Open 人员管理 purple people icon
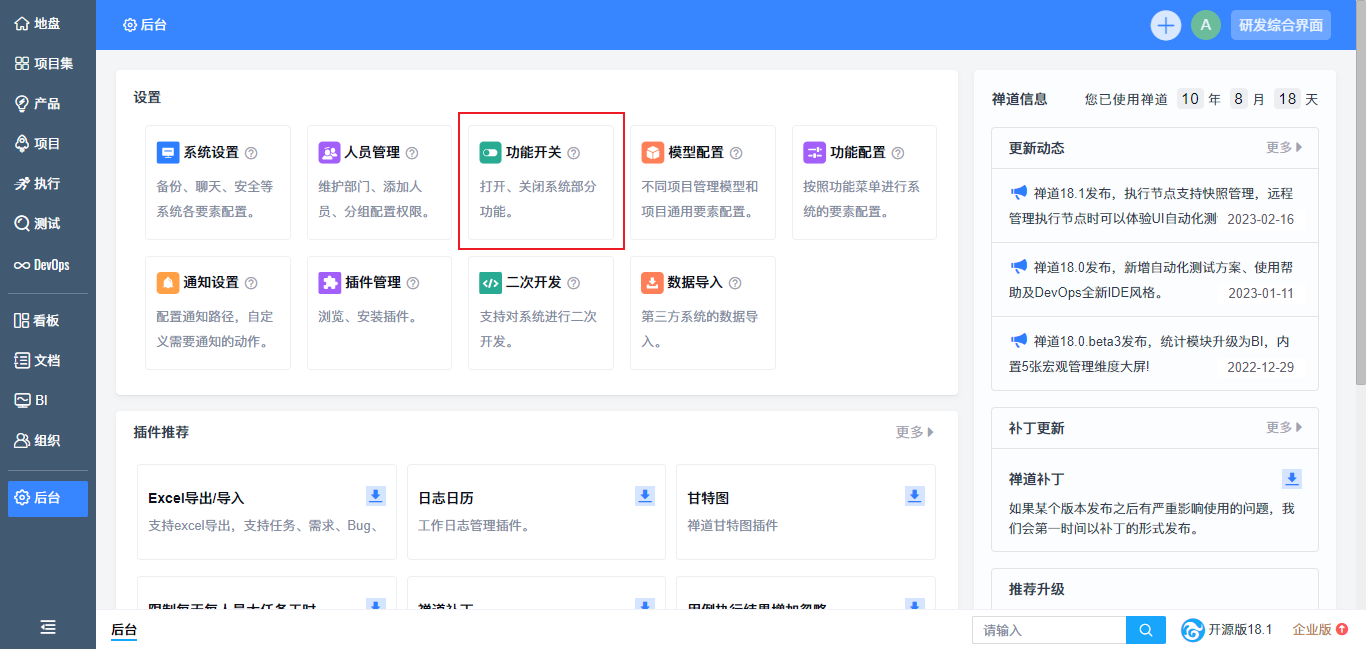The width and height of the screenshot is (1366, 649). [329, 153]
